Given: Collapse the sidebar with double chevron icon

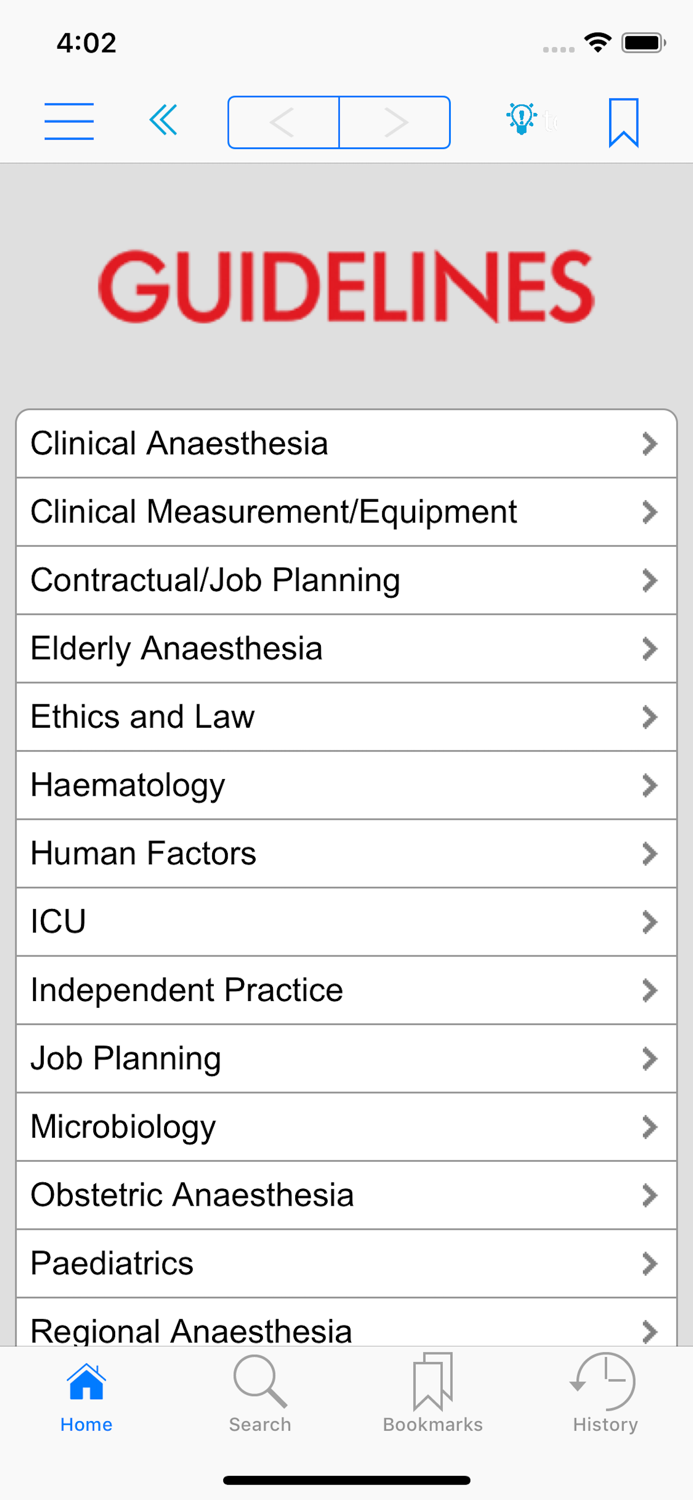Looking at the screenshot, I should (x=163, y=119).
